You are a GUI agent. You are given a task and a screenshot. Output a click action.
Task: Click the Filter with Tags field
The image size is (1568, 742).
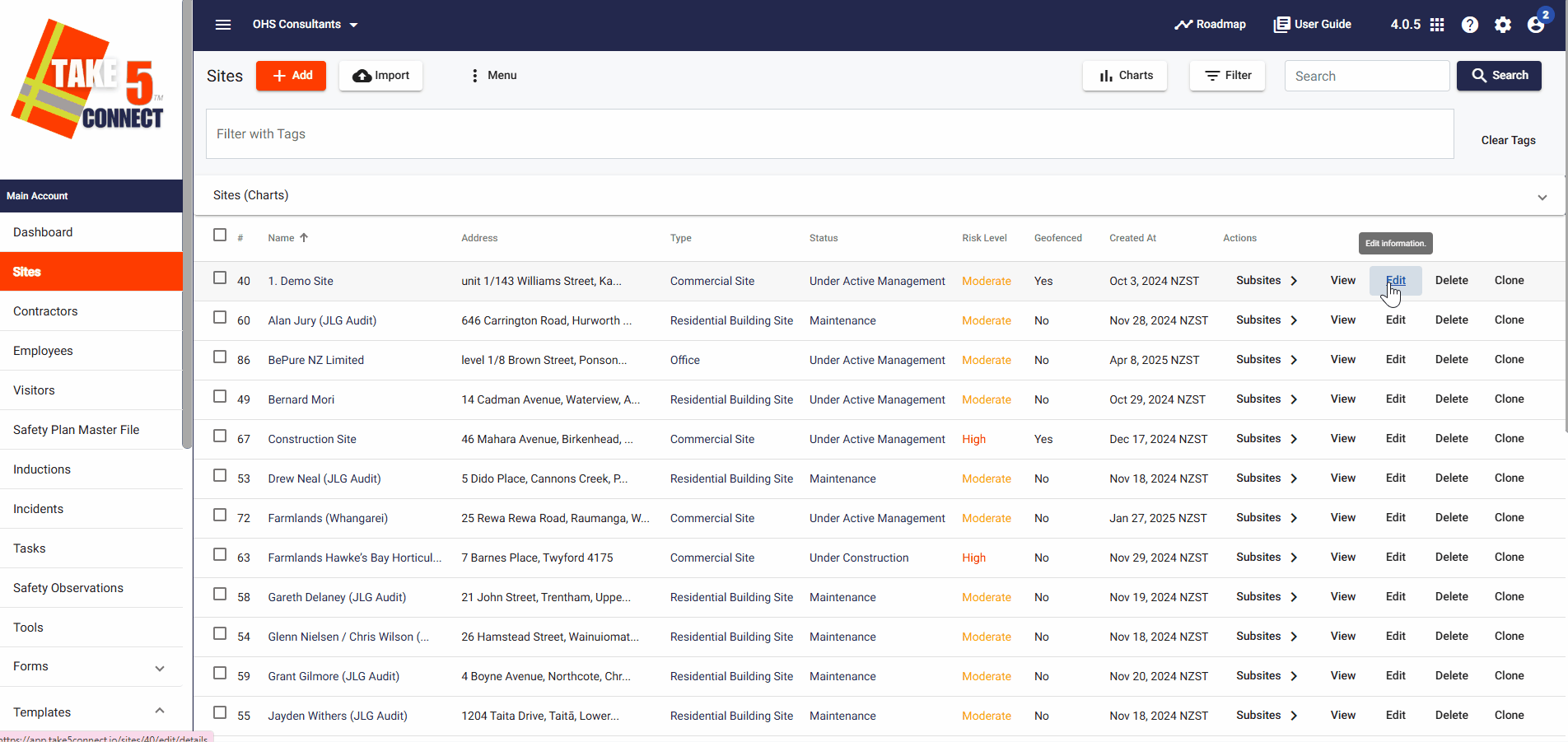pos(829,134)
